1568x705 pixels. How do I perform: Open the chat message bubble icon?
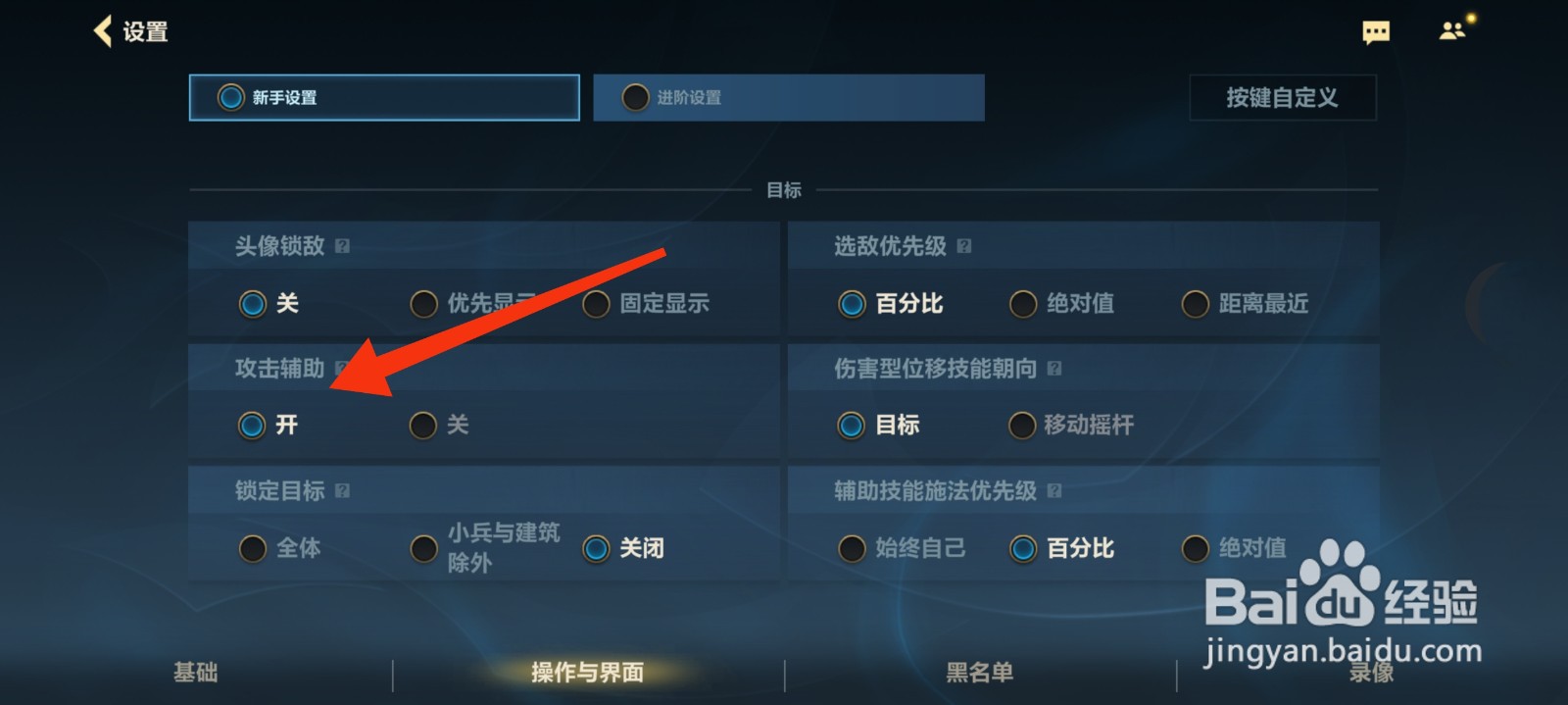point(1376,33)
